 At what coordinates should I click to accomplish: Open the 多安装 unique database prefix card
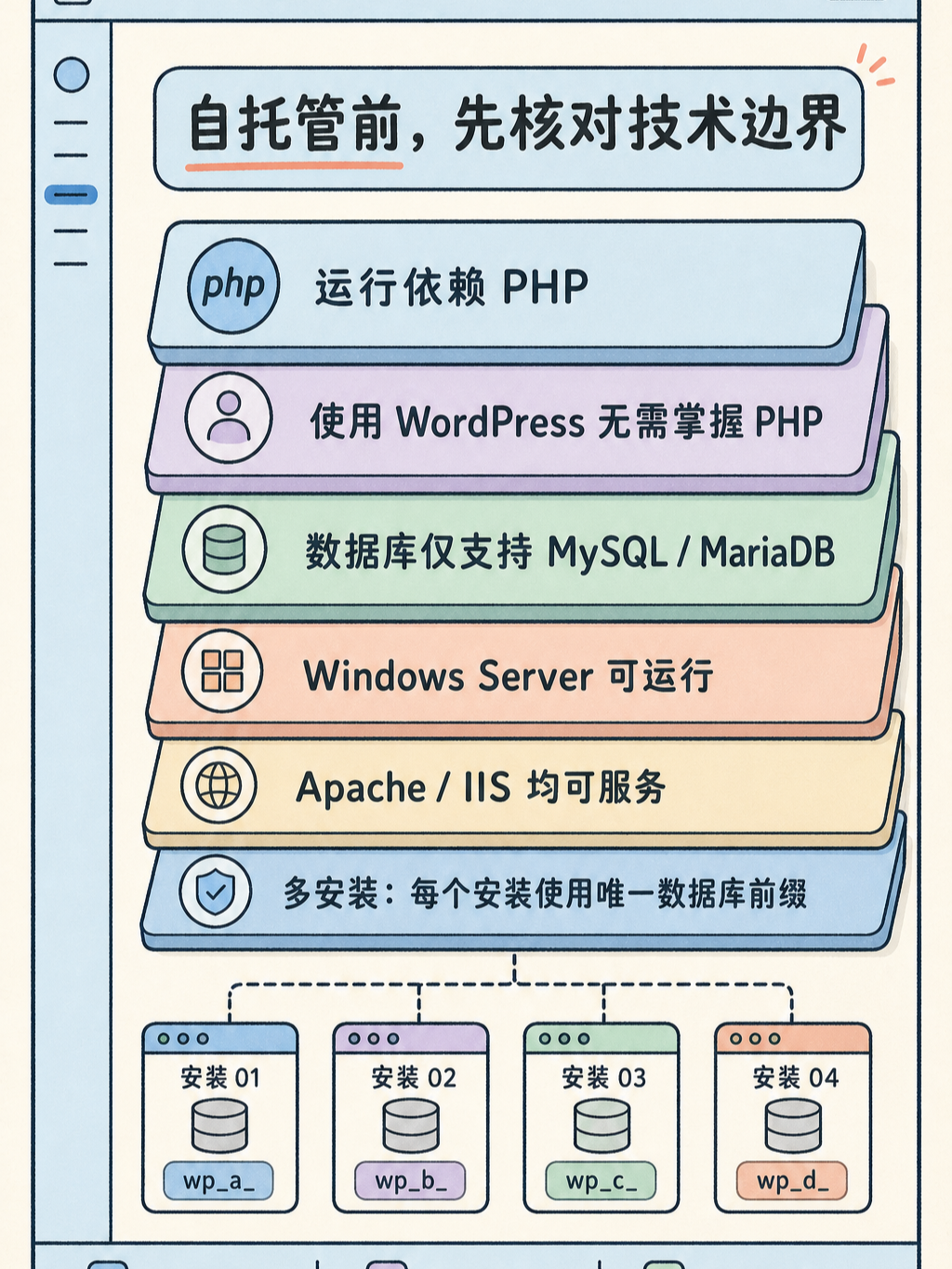522,894
